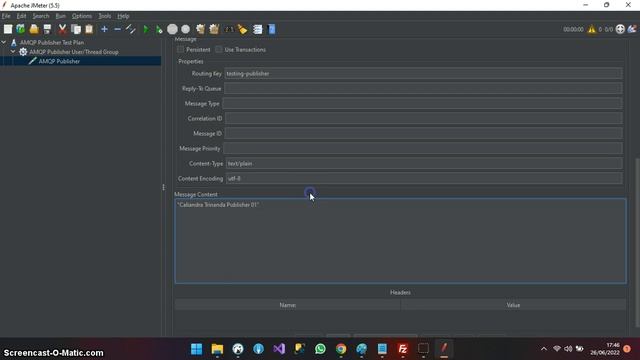This screenshot has width=640, height=360.
Task: Copy element toolbar icon
Action: click(x=76, y=29)
